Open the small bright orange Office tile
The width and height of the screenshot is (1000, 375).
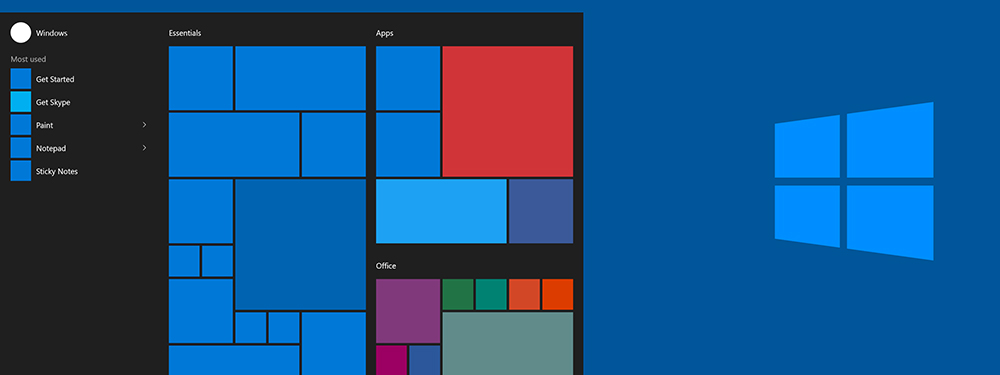click(x=557, y=295)
